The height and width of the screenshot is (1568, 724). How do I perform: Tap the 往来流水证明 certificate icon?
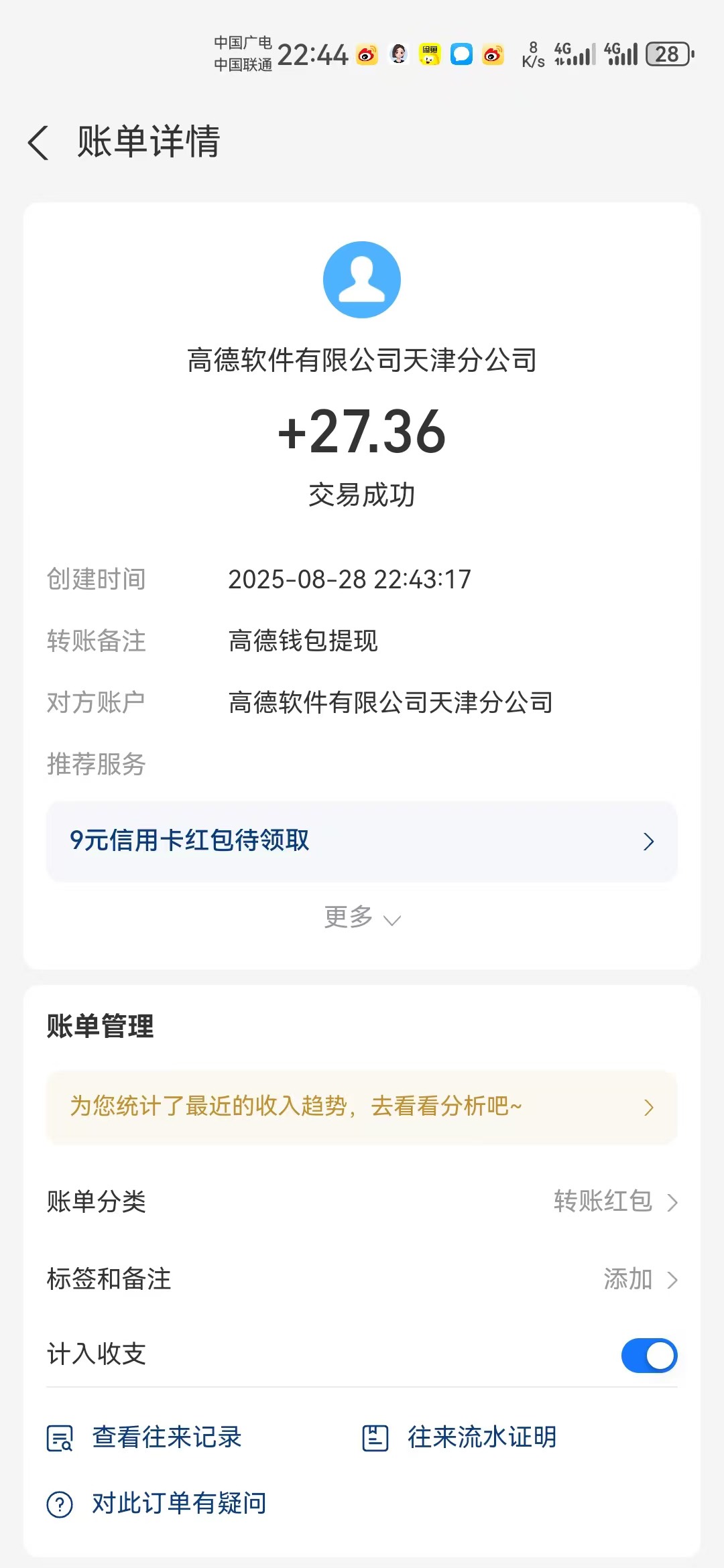click(375, 1438)
